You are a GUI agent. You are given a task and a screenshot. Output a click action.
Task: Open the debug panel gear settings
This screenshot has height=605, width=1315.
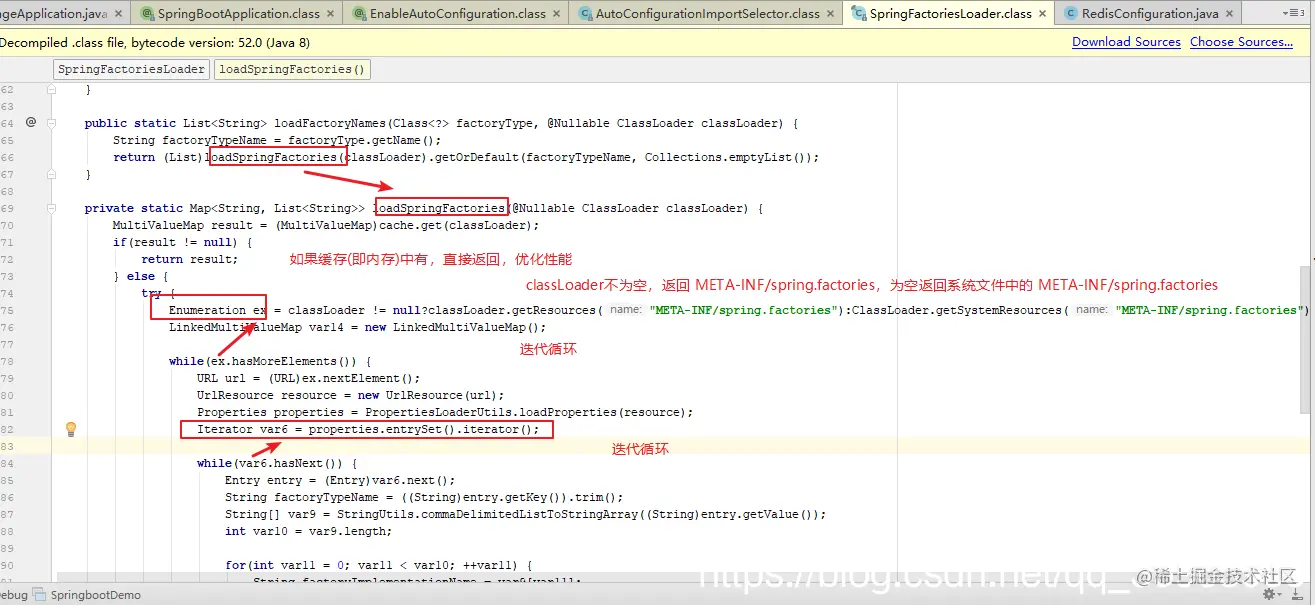point(1270,594)
